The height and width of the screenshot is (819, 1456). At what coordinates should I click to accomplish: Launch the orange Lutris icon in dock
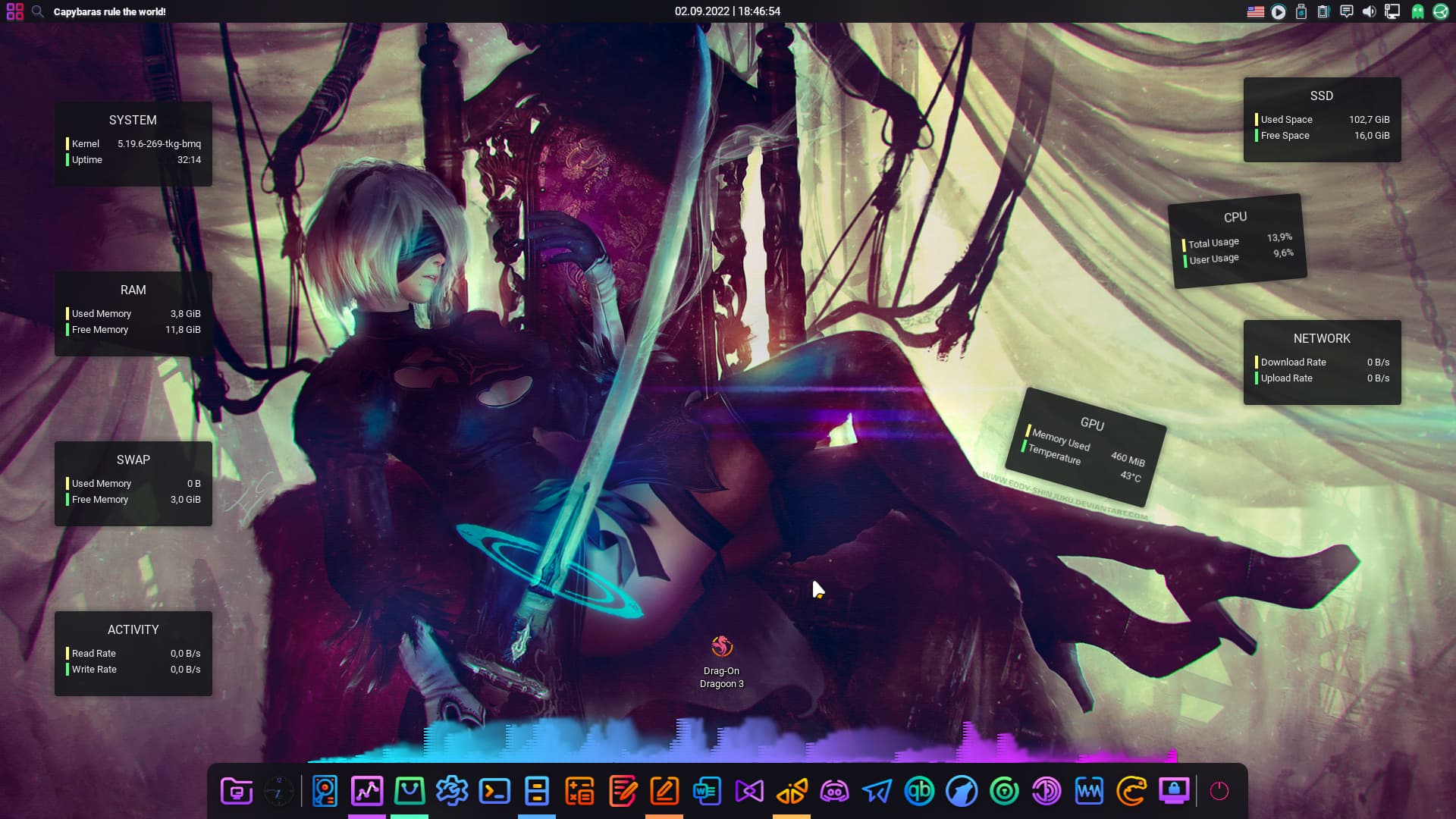point(792,792)
